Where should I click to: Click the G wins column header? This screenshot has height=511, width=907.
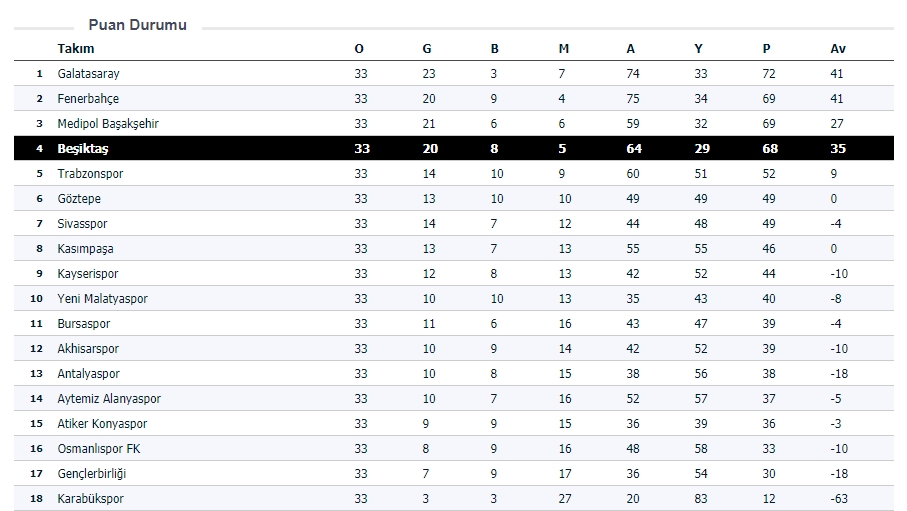pos(427,48)
